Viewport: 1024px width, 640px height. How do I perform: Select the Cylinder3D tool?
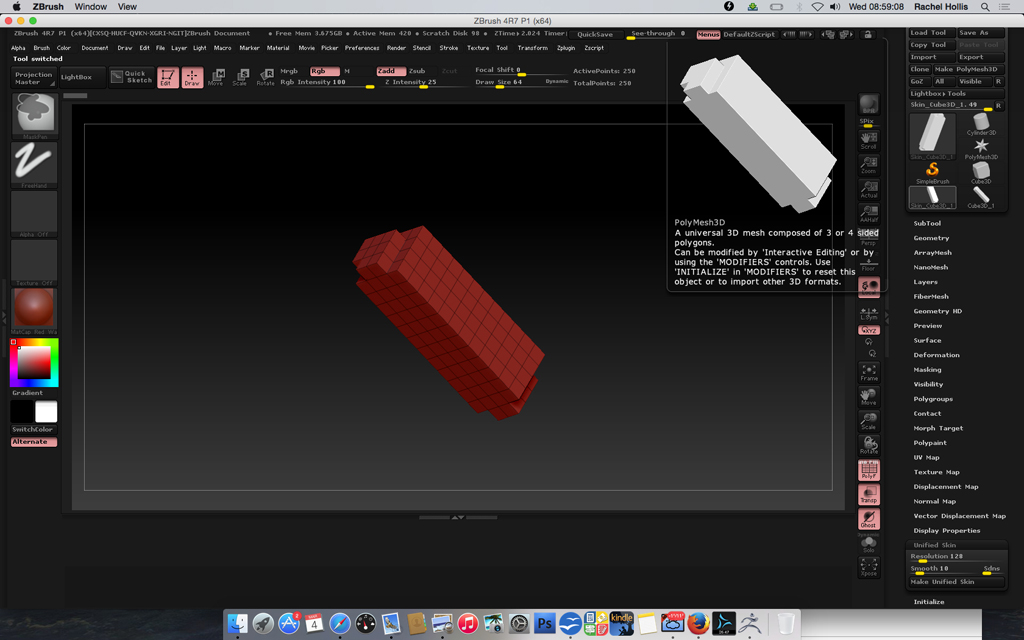[x=981, y=124]
